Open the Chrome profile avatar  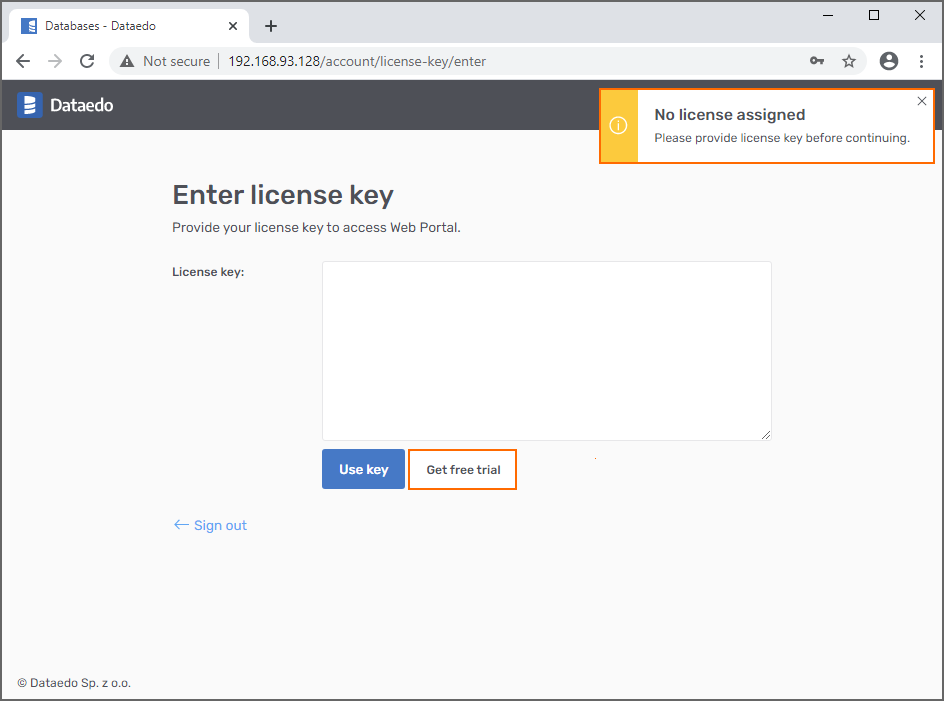click(889, 61)
